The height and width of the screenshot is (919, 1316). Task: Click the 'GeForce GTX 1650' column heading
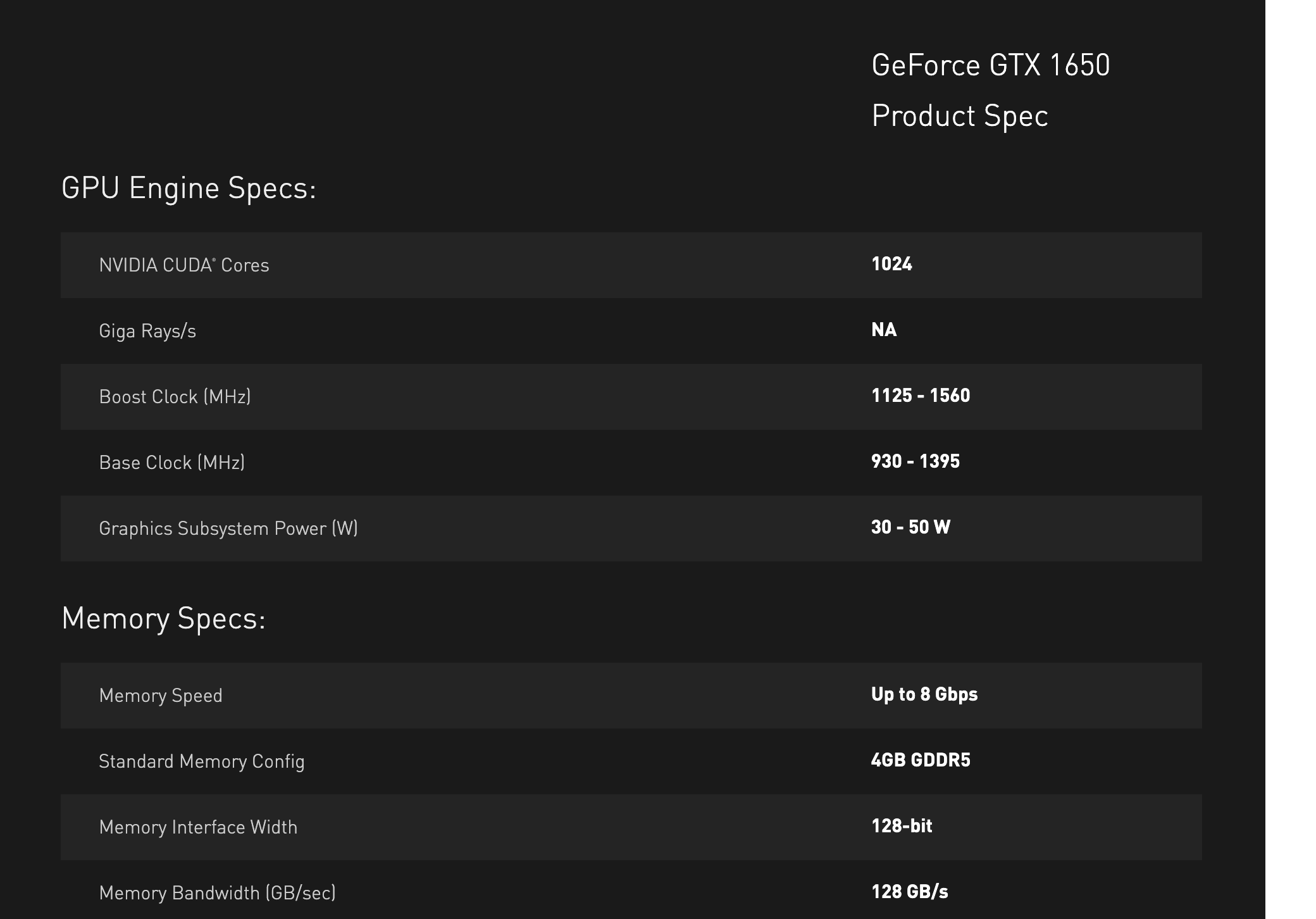(x=990, y=65)
